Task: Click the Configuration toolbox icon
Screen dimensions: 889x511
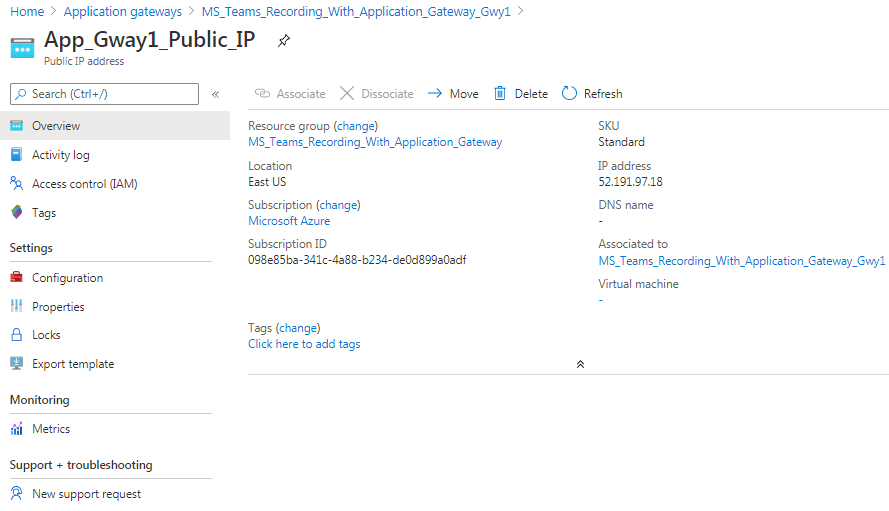Action: [16, 277]
